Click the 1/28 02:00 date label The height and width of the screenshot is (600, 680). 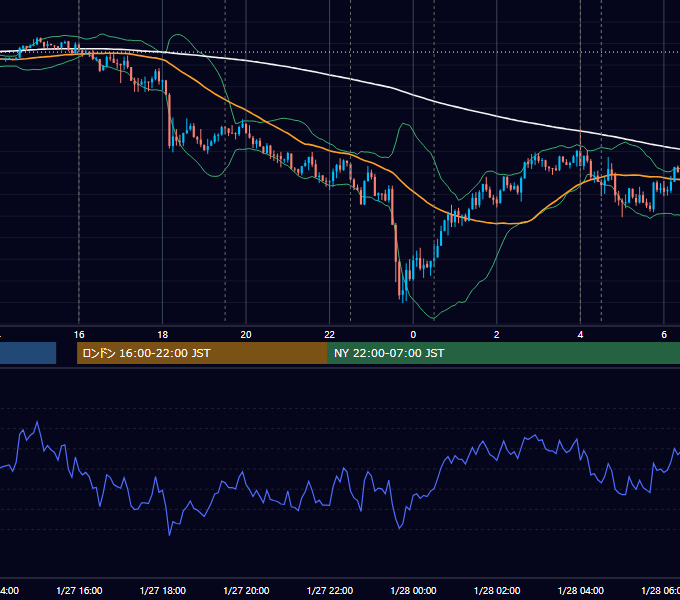tap(497, 591)
